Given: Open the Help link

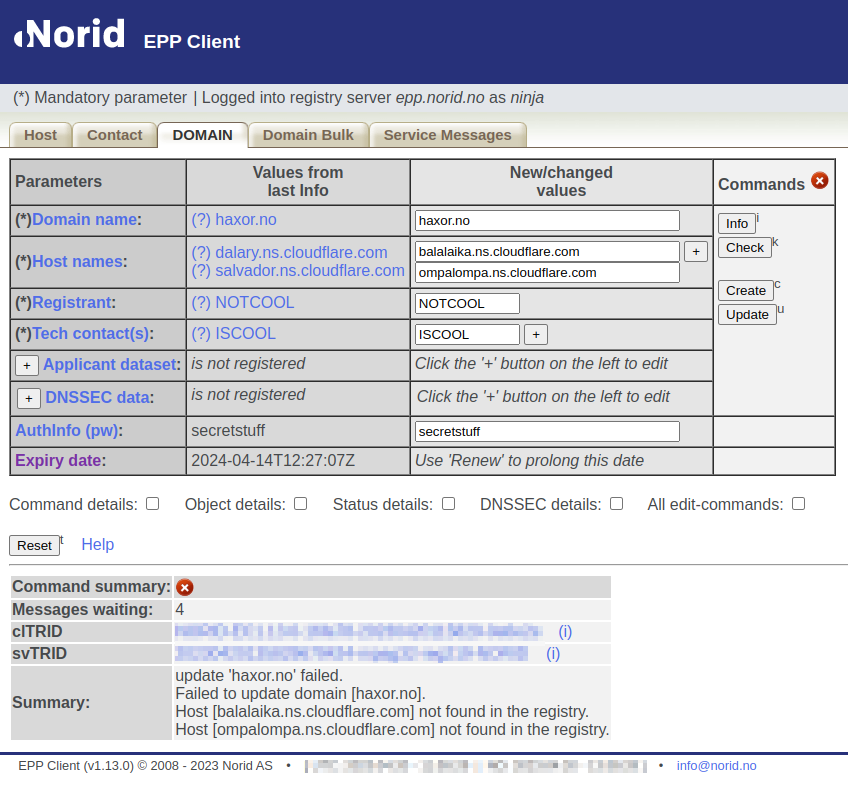Looking at the screenshot, I should click(x=98, y=545).
